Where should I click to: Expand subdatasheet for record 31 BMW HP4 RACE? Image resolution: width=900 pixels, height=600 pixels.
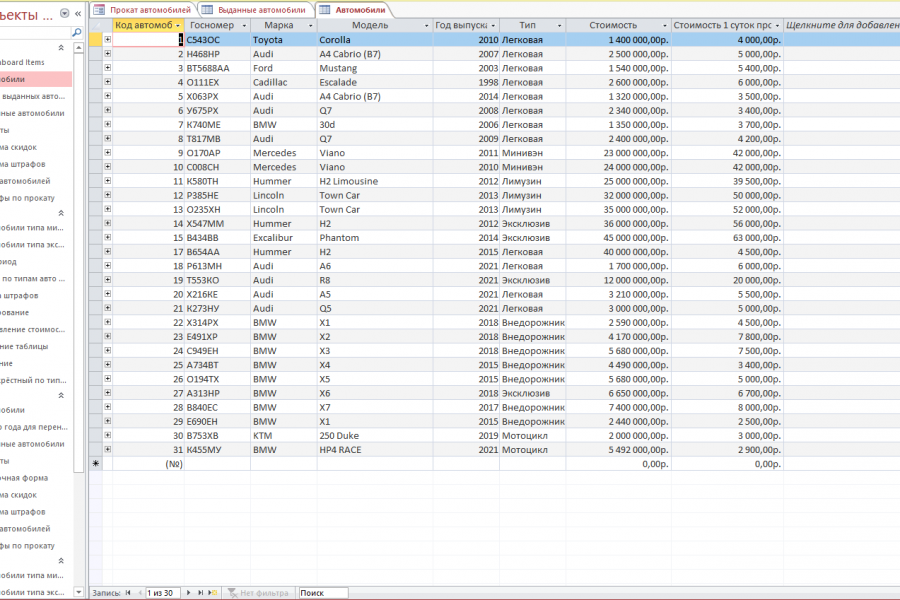tap(107, 449)
